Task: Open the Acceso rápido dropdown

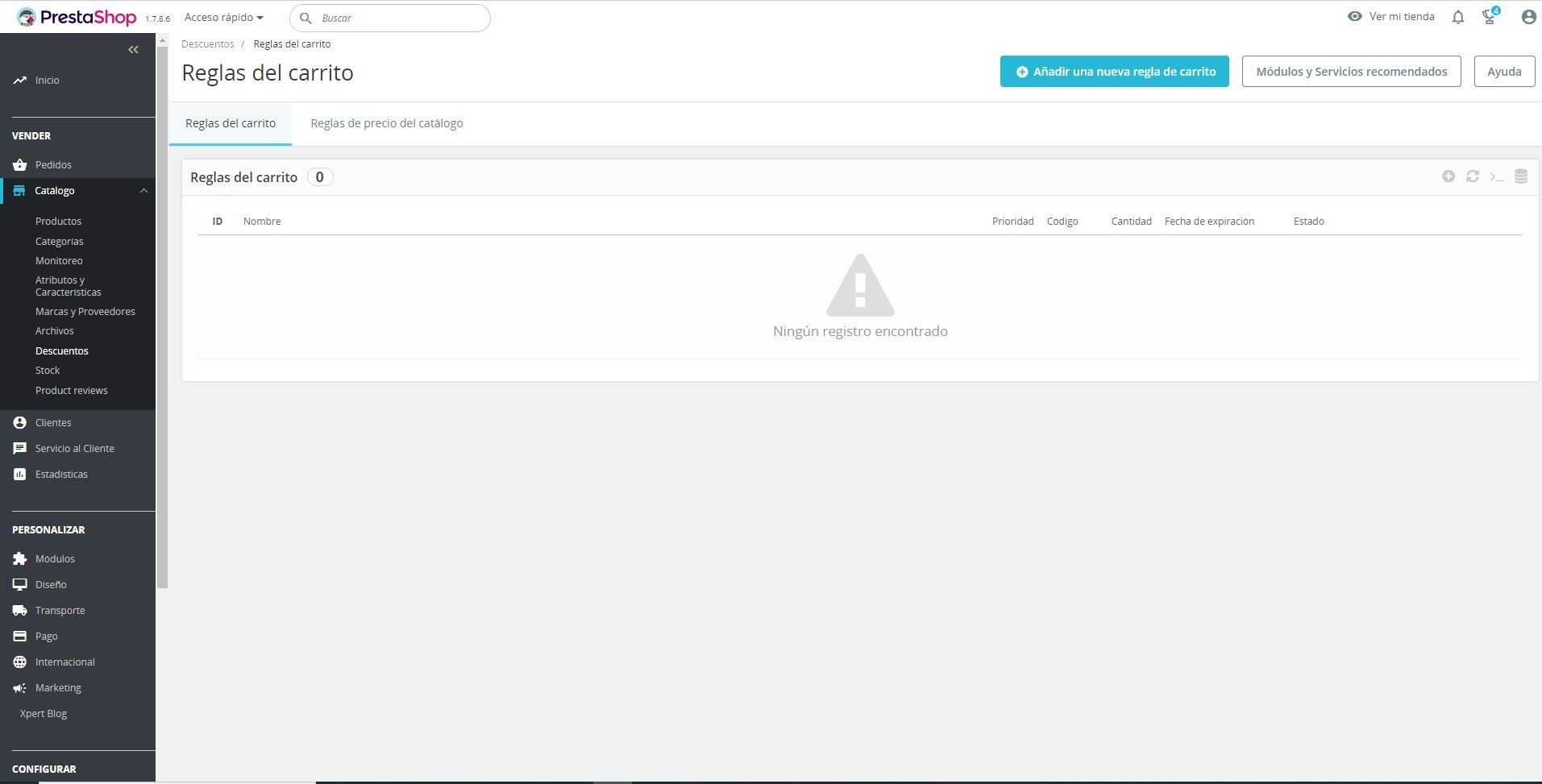Action: [x=223, y=17]
